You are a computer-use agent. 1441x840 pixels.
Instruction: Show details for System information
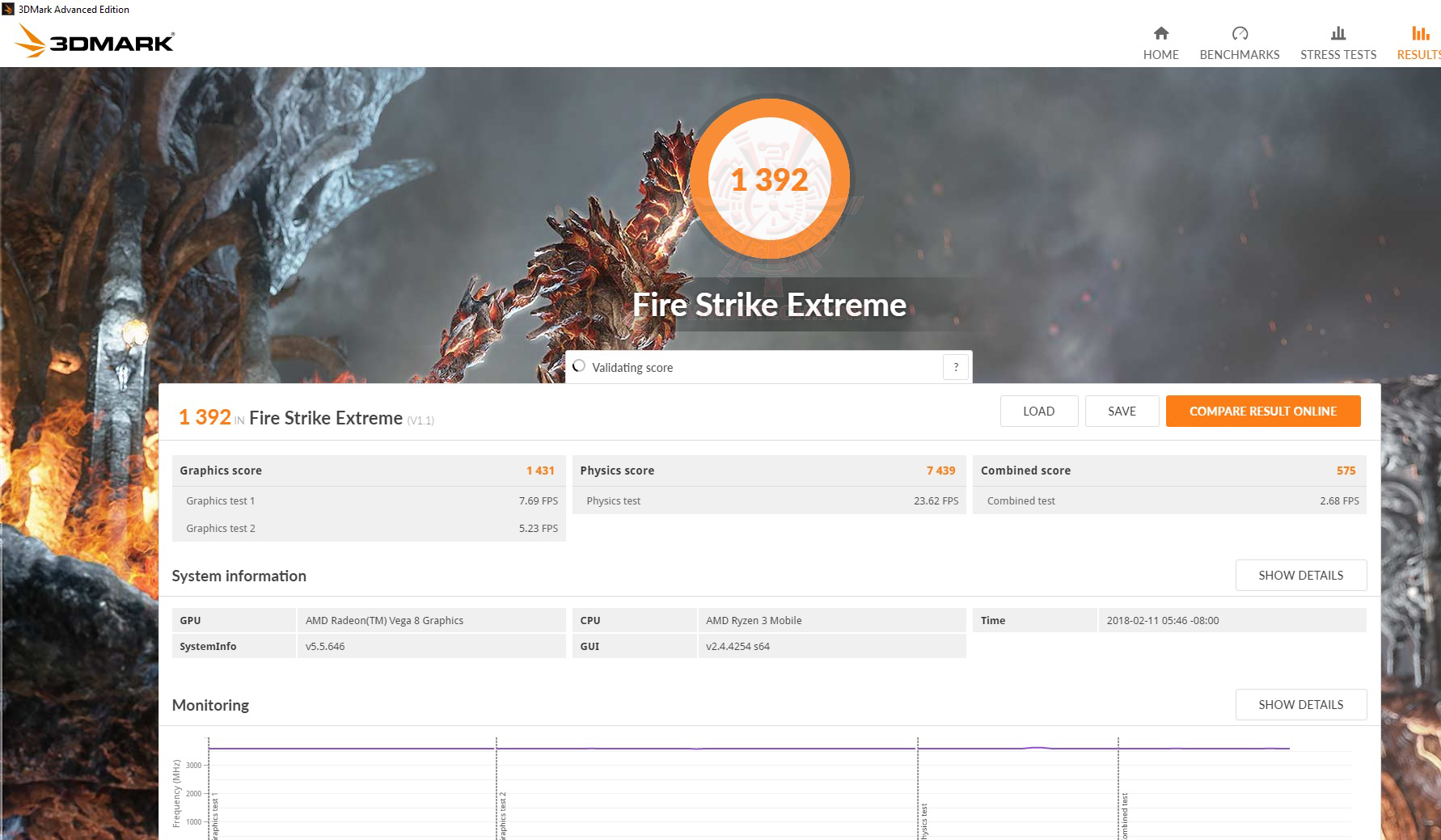(x=1301, y=575)
